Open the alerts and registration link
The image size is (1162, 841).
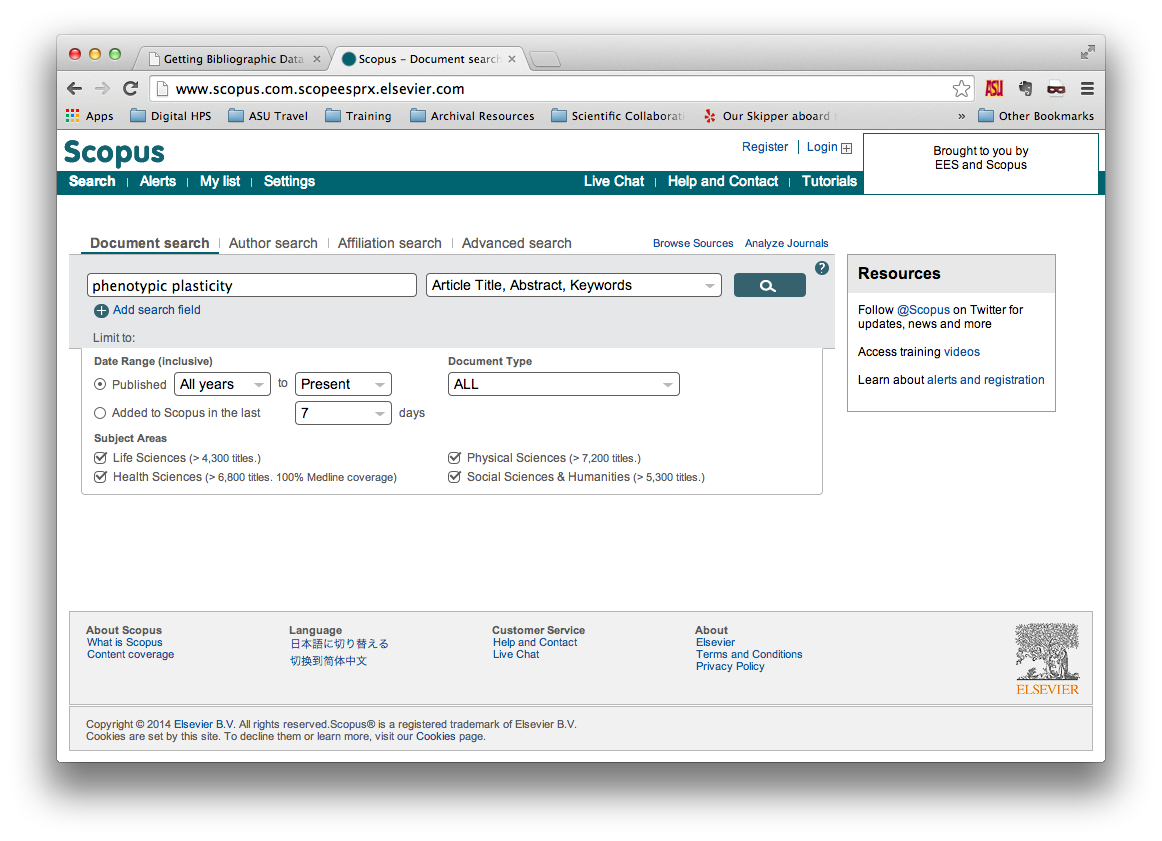coord(986,380)
